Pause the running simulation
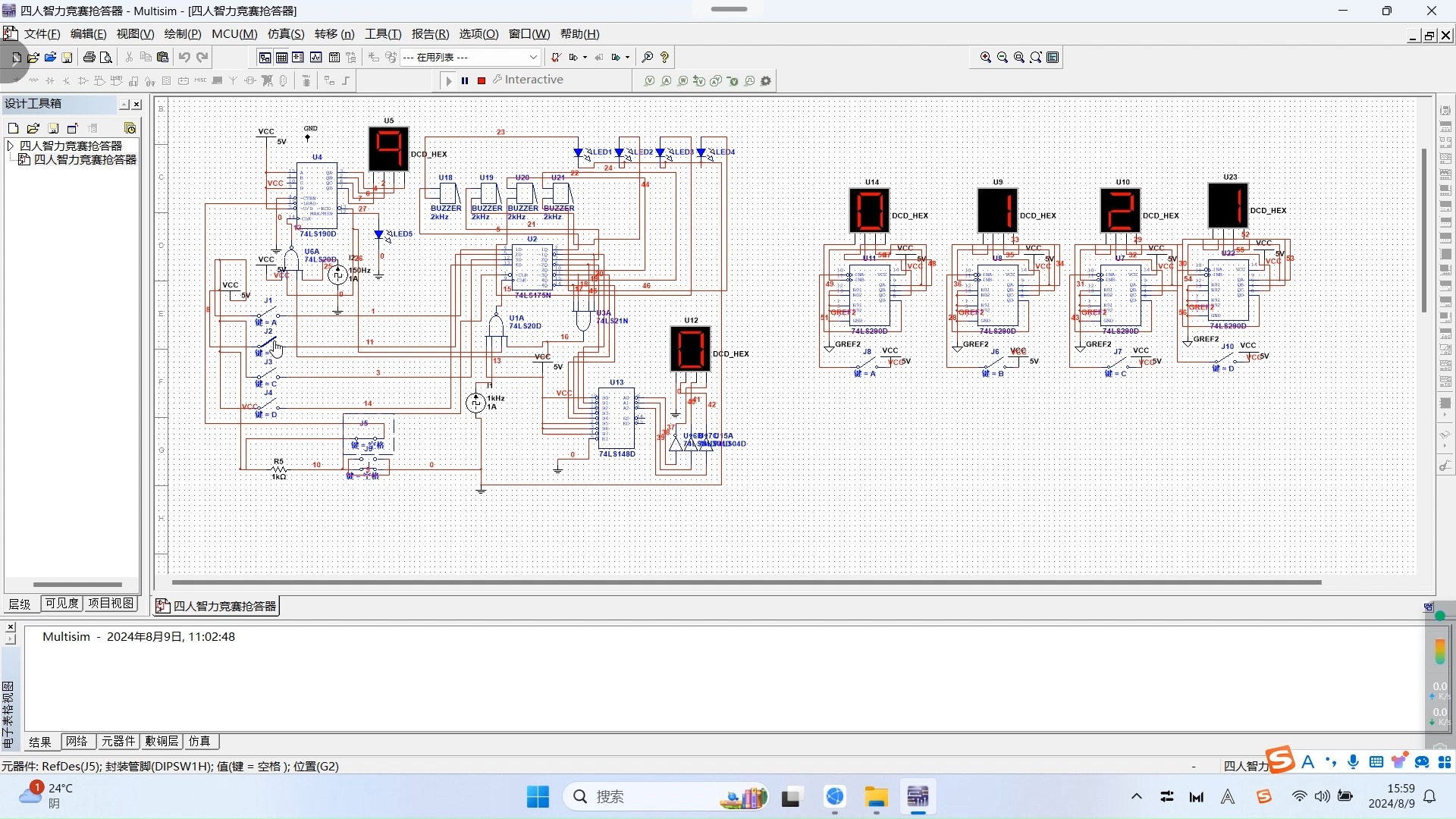The image size is (1456, 819). [465, 80]
